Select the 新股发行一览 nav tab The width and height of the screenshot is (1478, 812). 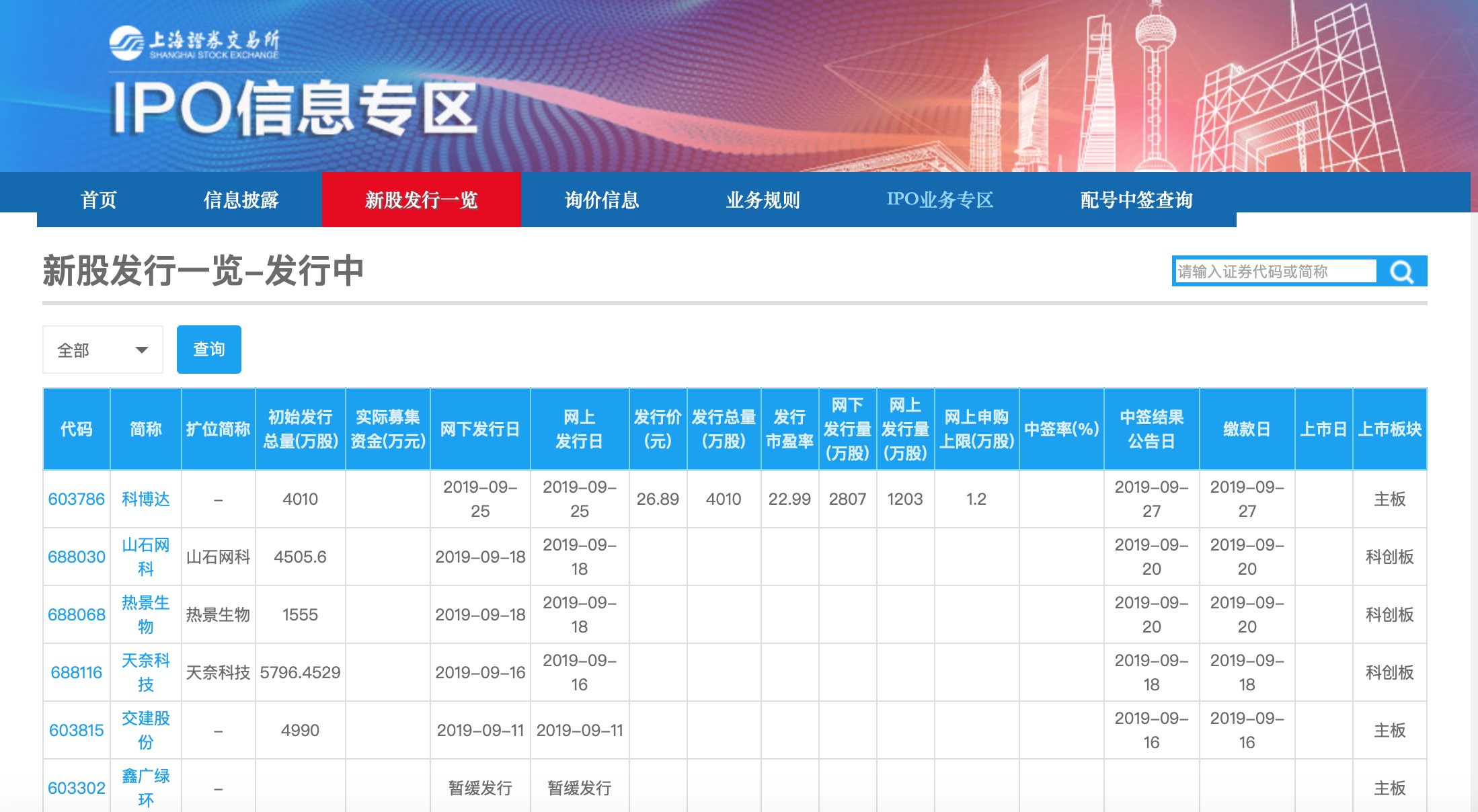(x=421, y=200)
